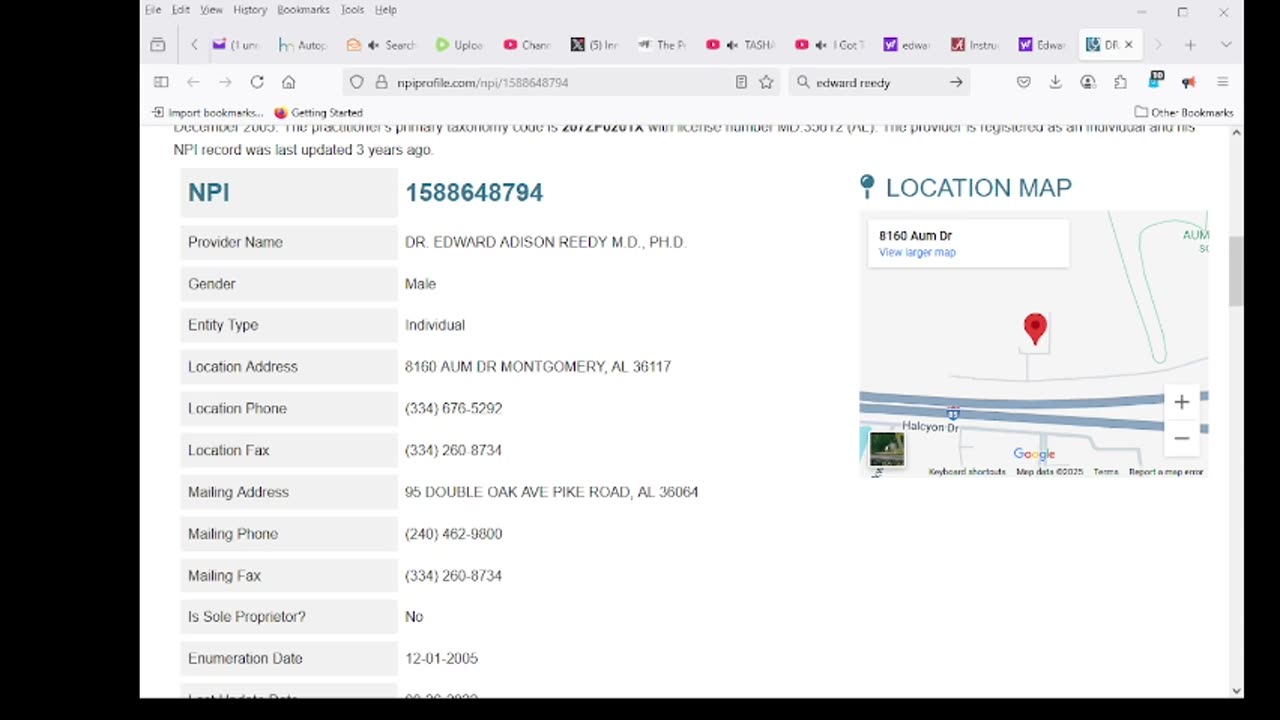
Task: Open the Help menu
Action: tap(386, 10)
